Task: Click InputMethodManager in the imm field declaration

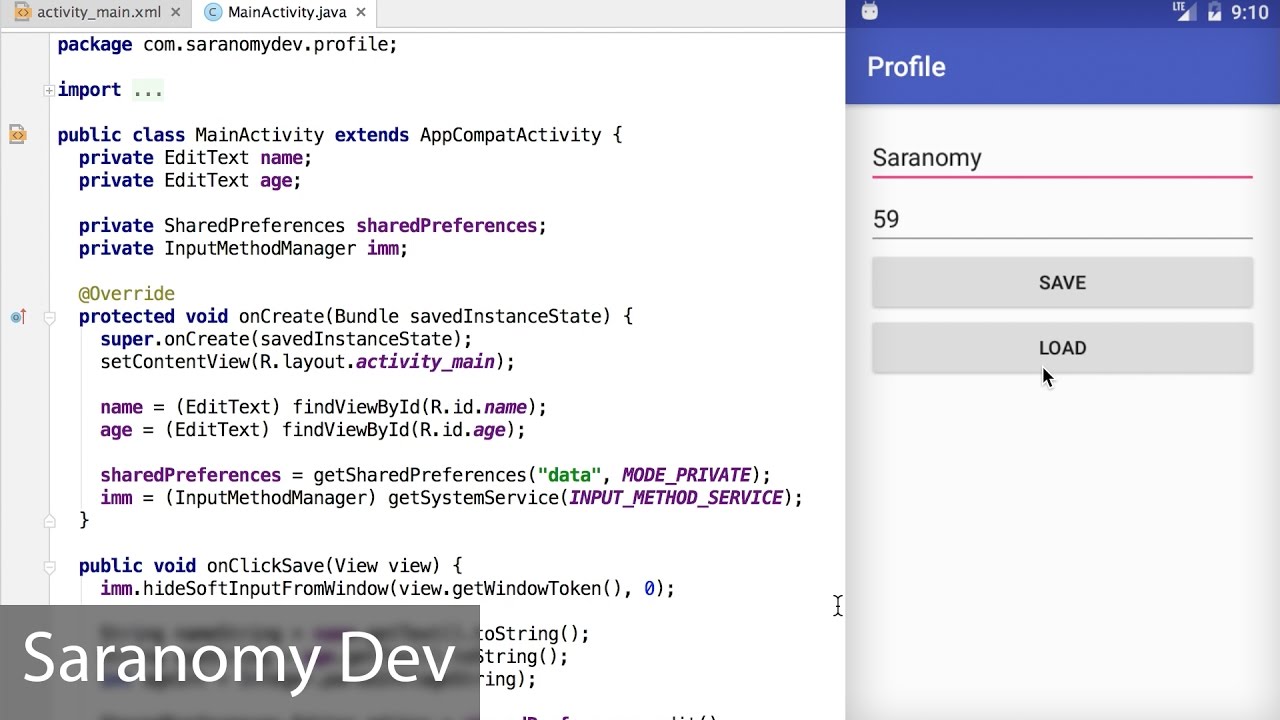Action: pos(260,249)
